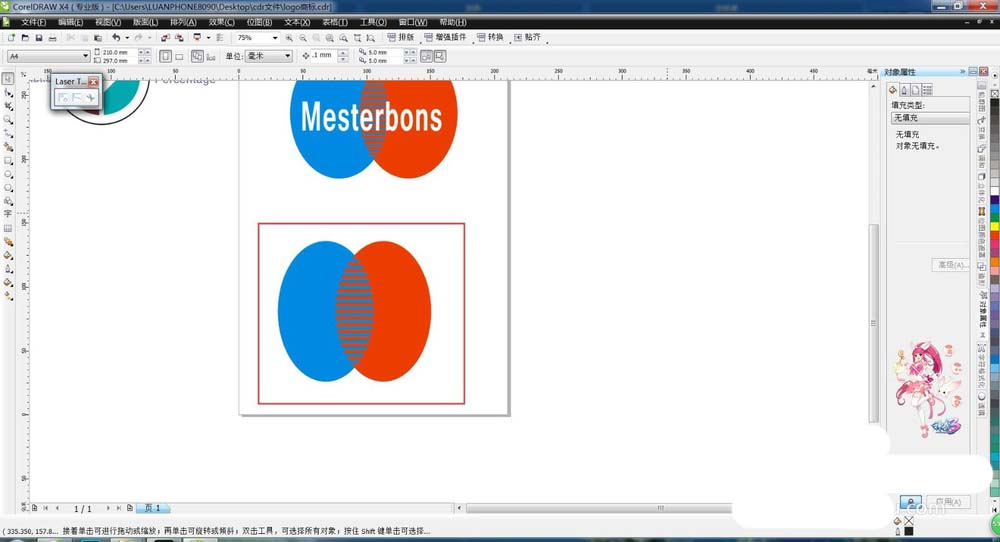The image size is (1000, 542).
Task: Select the Freehand curve tool
Action: point(8,133)
